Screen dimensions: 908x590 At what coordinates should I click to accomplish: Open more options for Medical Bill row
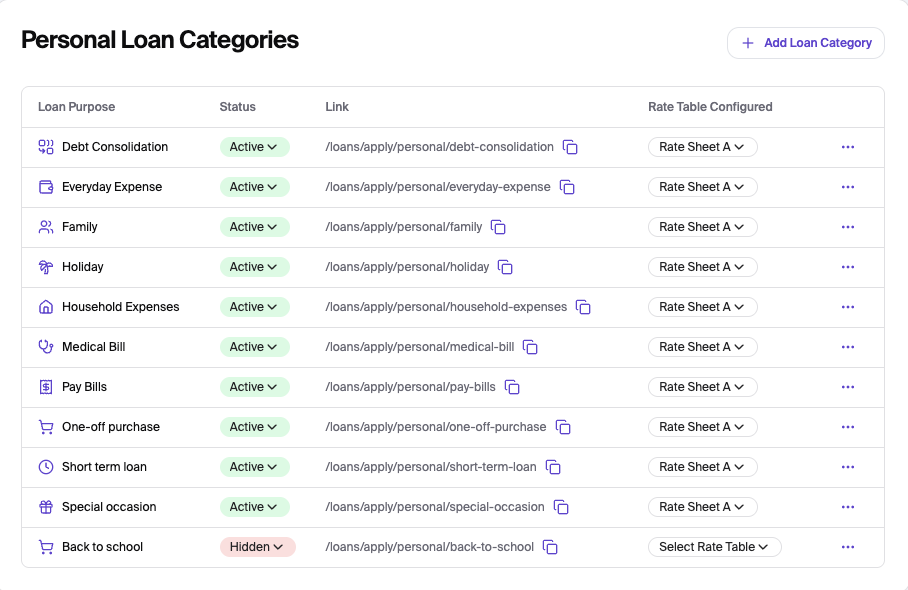(848, 347)
